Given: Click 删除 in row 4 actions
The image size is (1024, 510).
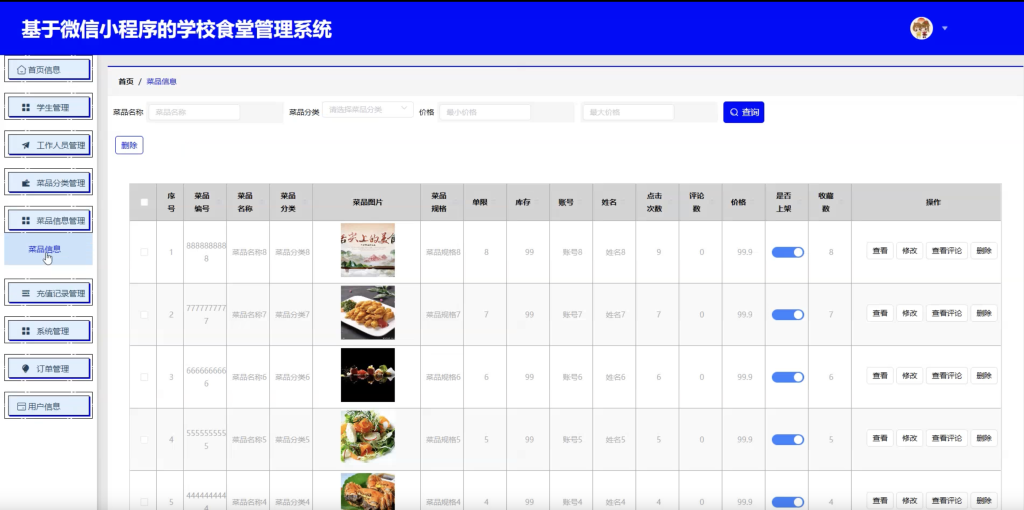Looking at the screenshot, I should pos(984,438).
